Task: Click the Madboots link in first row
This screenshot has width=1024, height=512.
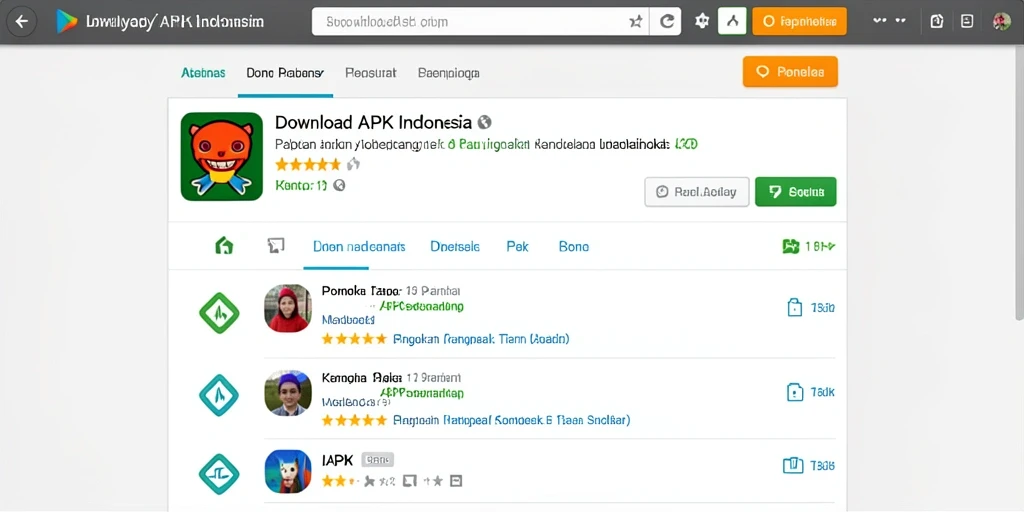Action: coord(348,320)
